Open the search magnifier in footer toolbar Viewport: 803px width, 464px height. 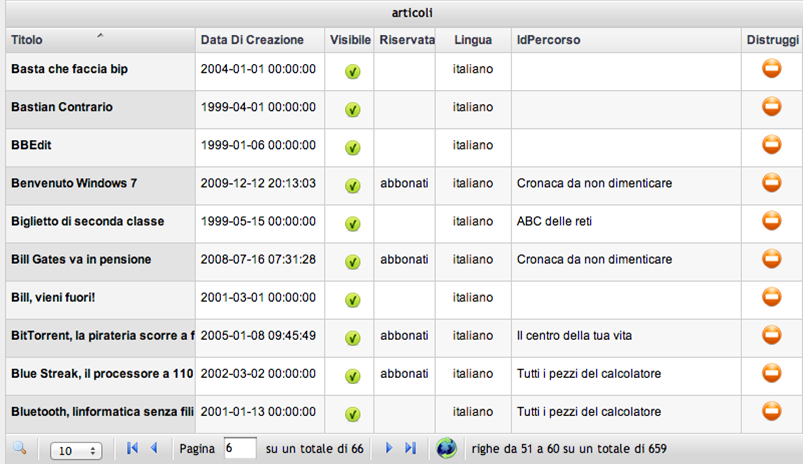19,449
